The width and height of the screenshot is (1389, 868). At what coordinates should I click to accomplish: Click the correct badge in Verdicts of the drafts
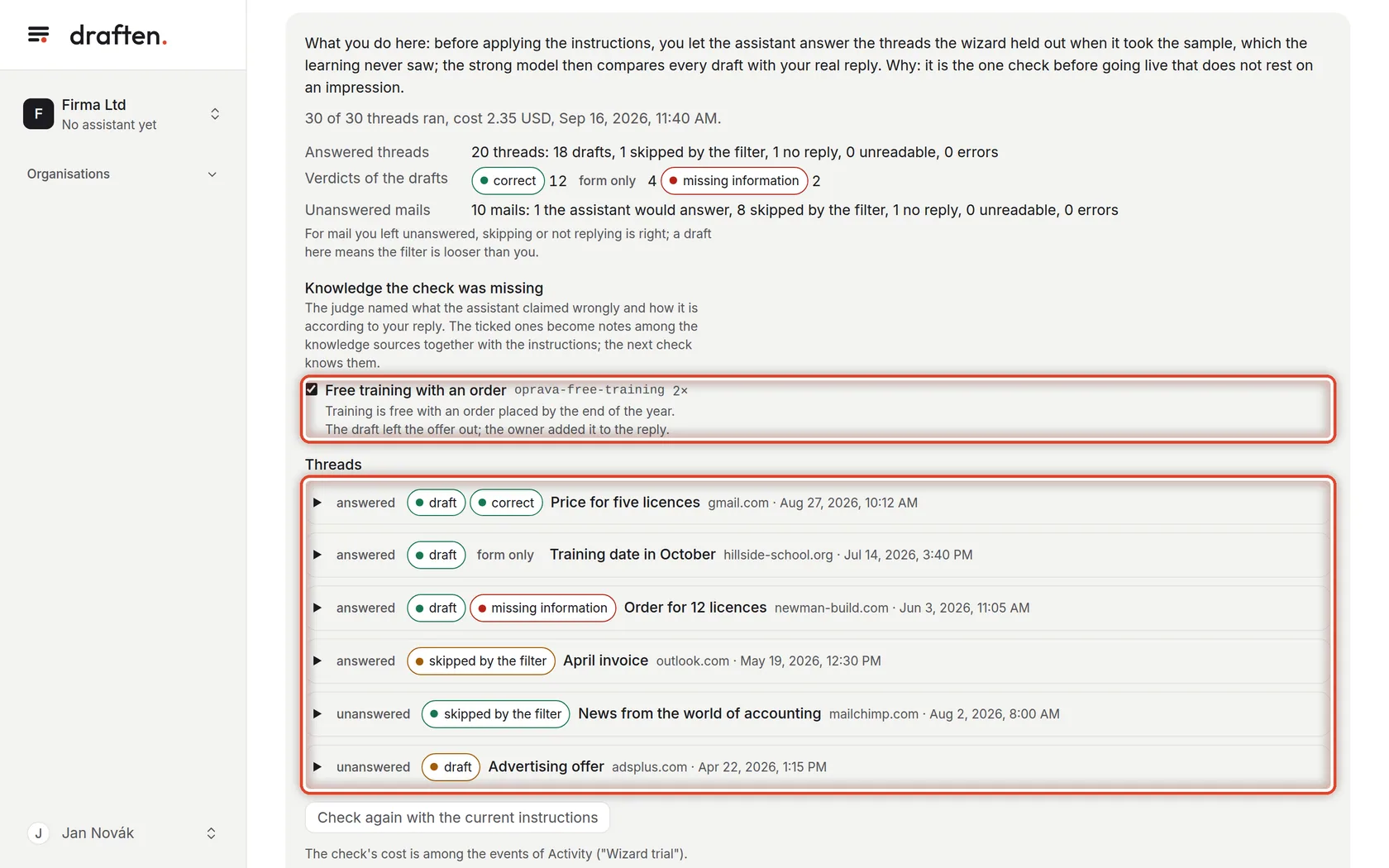pyautogui.click(x=508, y=180)
